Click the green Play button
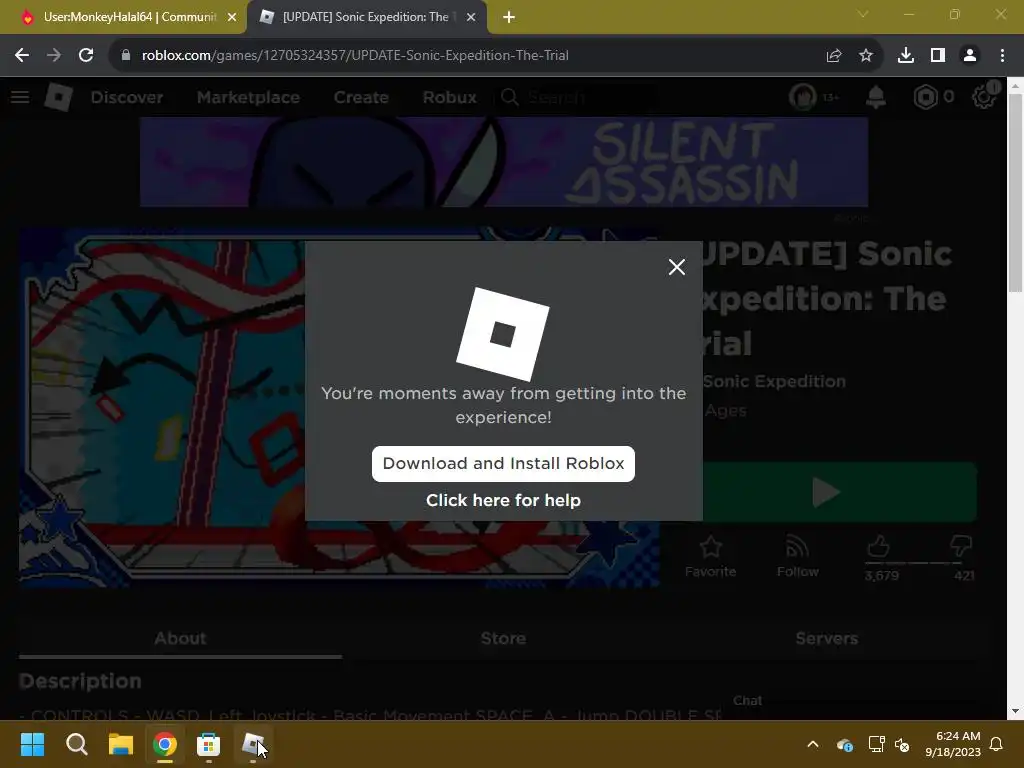 pyautogui.click(x=840, y=492)
